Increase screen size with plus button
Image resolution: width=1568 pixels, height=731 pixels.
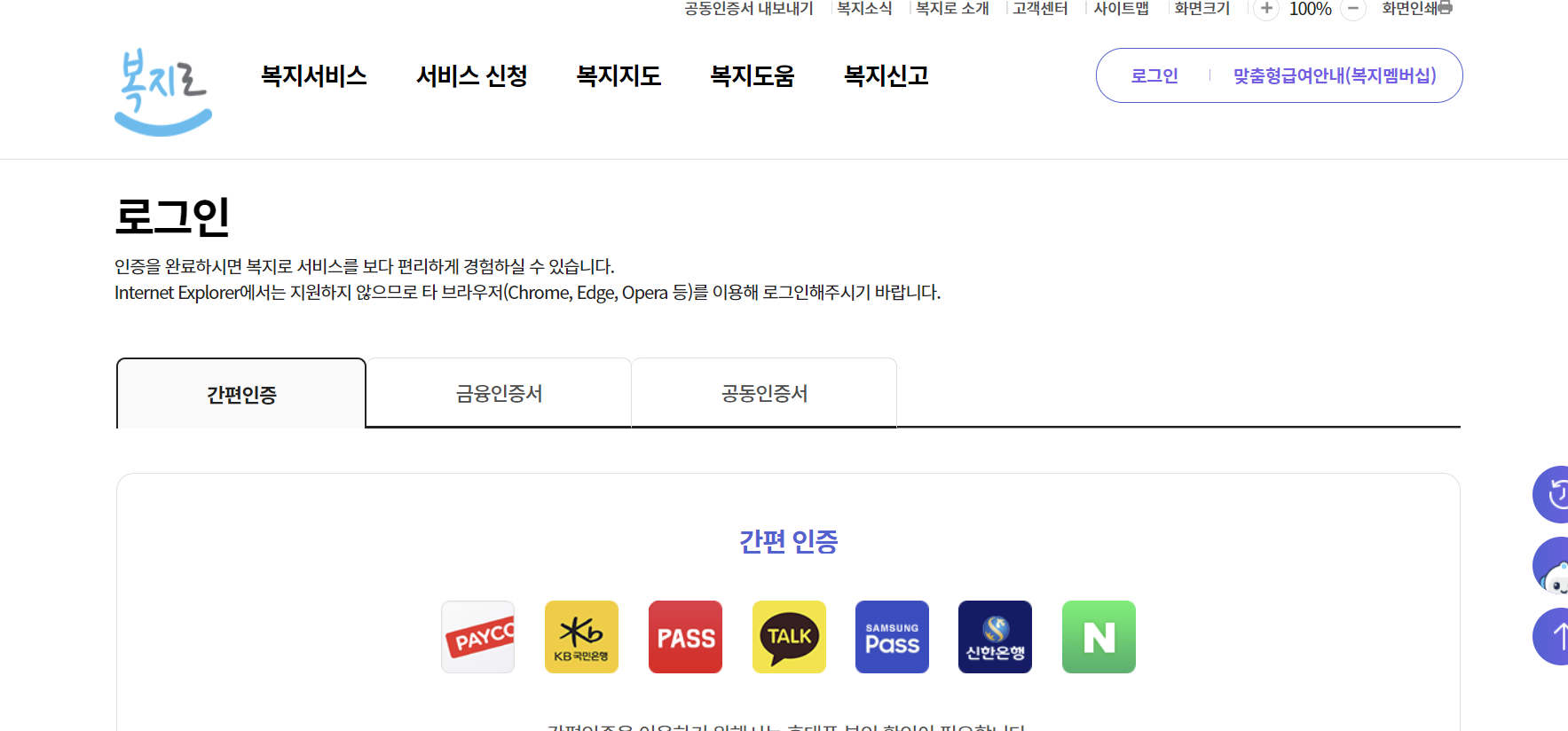(x=1266, y=9)
